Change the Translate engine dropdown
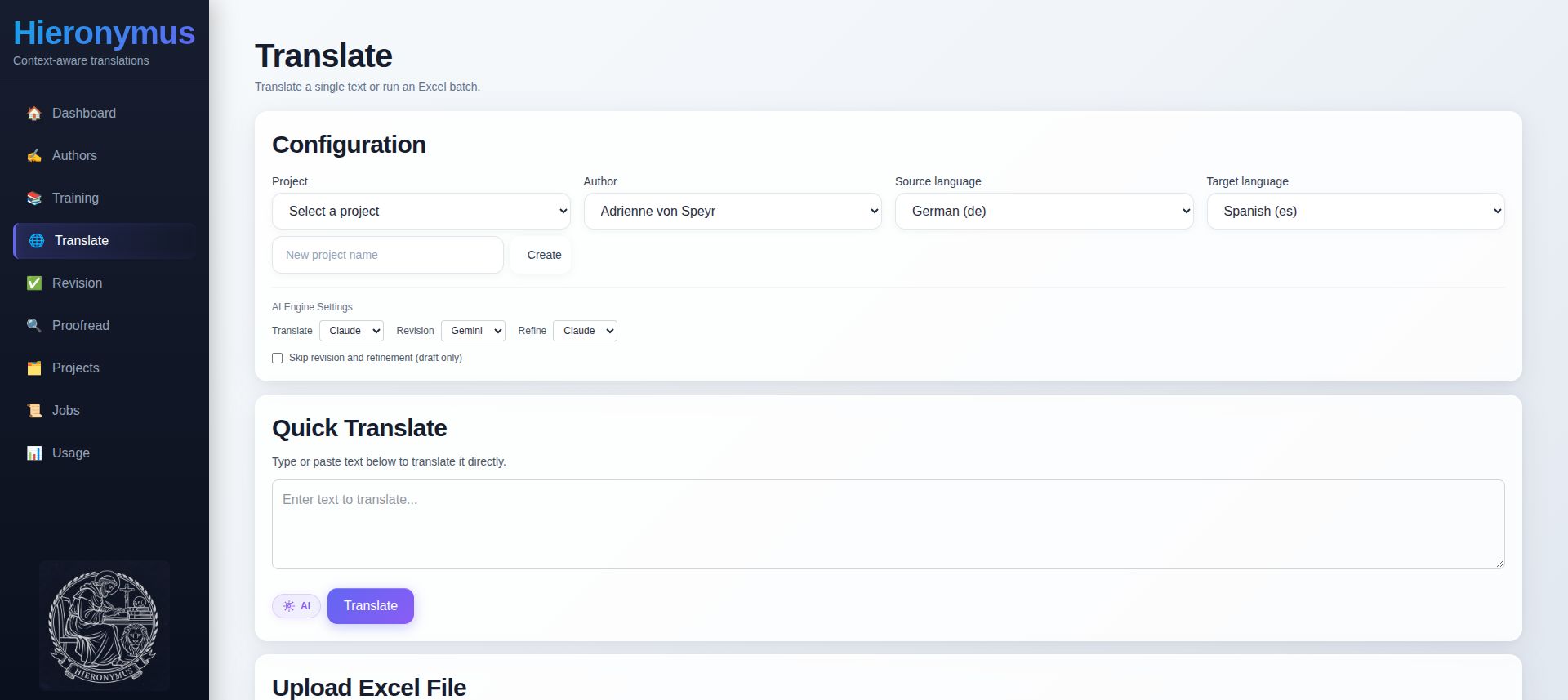Viewport: 1568px width, 700px height. coord(352,331)
